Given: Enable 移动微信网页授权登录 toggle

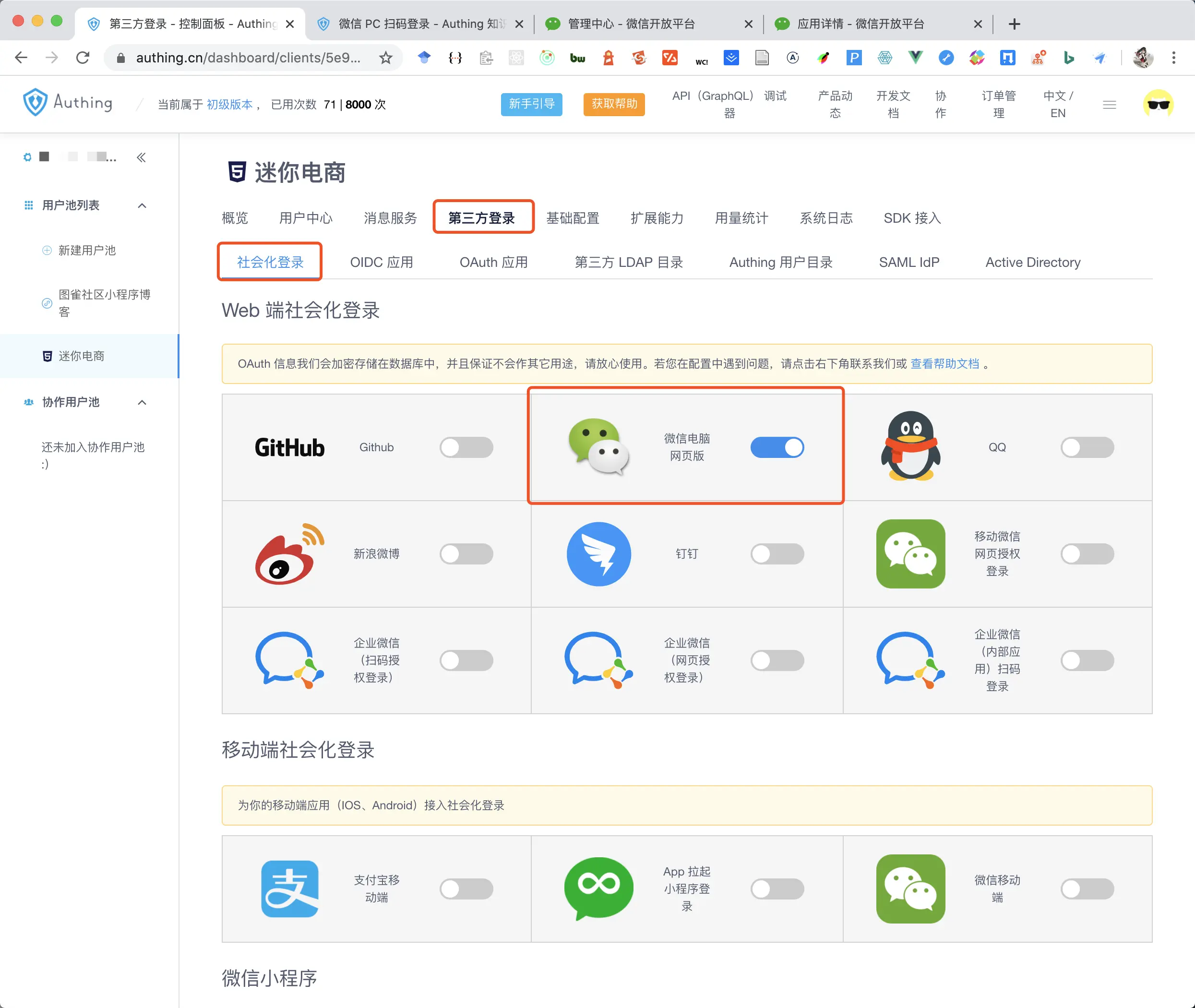Looking at the screenshot, I should pos(1087,554).
